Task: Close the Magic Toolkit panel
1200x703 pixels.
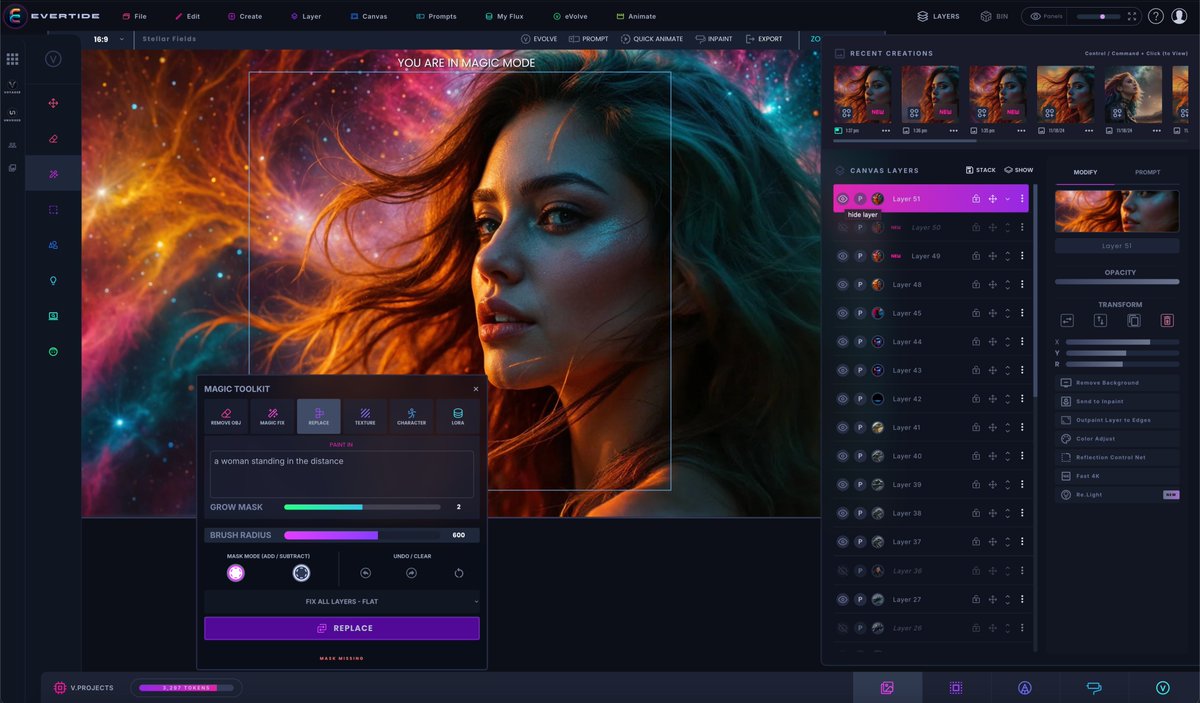Action: point(475,389)
